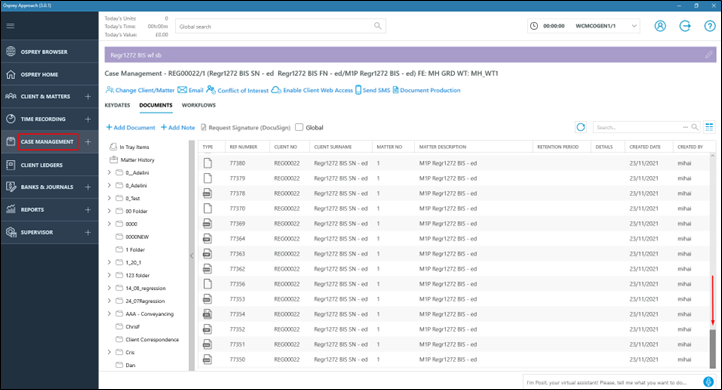This screenshot has height=390, width=722.
Task: Toggle the Global checkbox
Action: tap(299, 127)
